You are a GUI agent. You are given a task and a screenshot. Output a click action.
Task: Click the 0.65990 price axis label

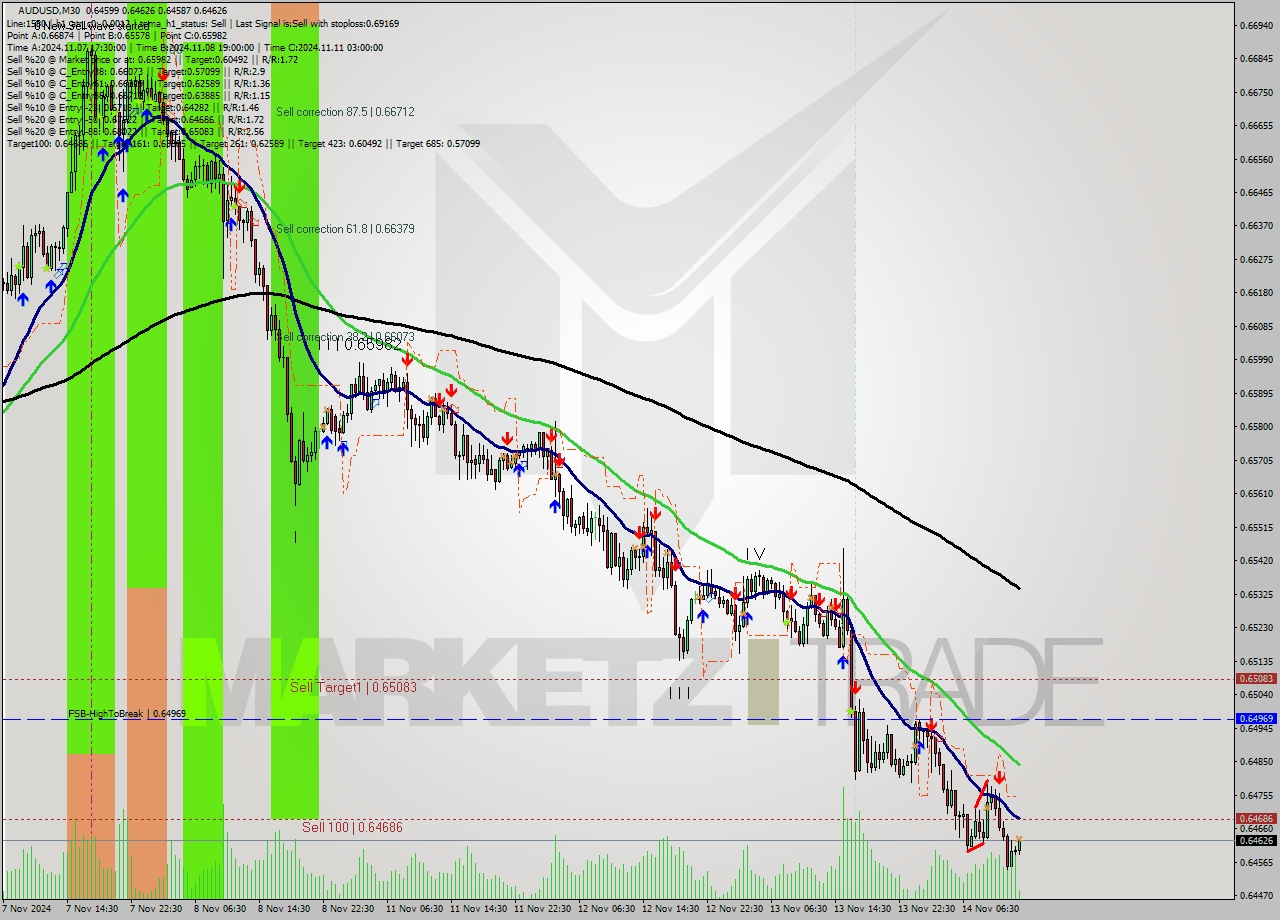[1256, 360]
